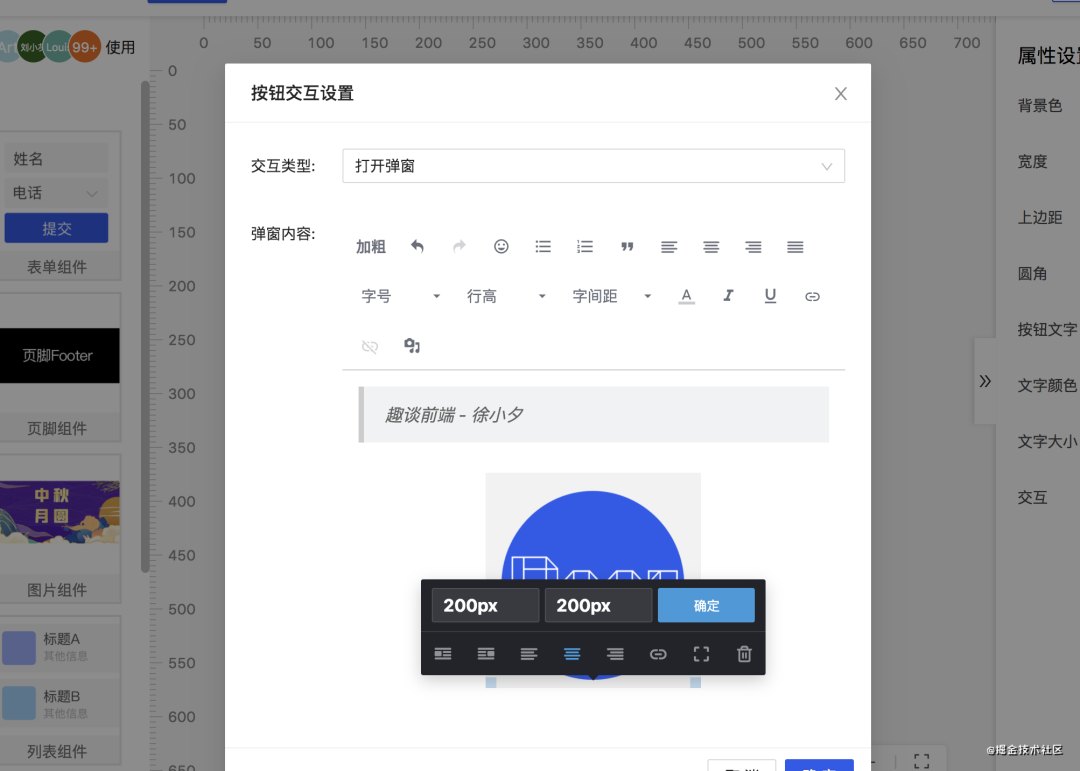Screen dimensions: 1080x771
Task: Center image in image popup
Action: (x=572, y=654)
